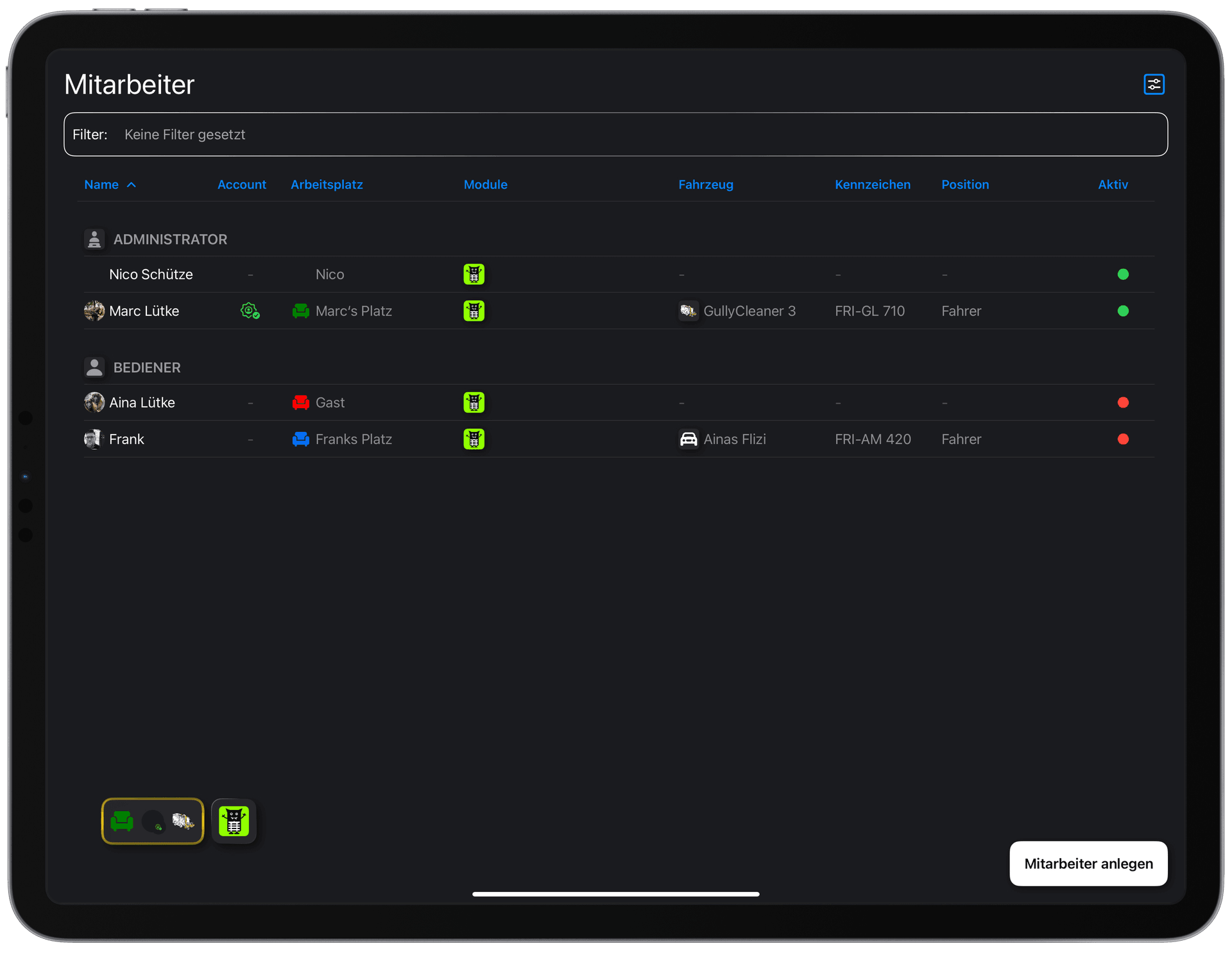Click vehicle name Ainas Flizi

(x=735, y=439)
